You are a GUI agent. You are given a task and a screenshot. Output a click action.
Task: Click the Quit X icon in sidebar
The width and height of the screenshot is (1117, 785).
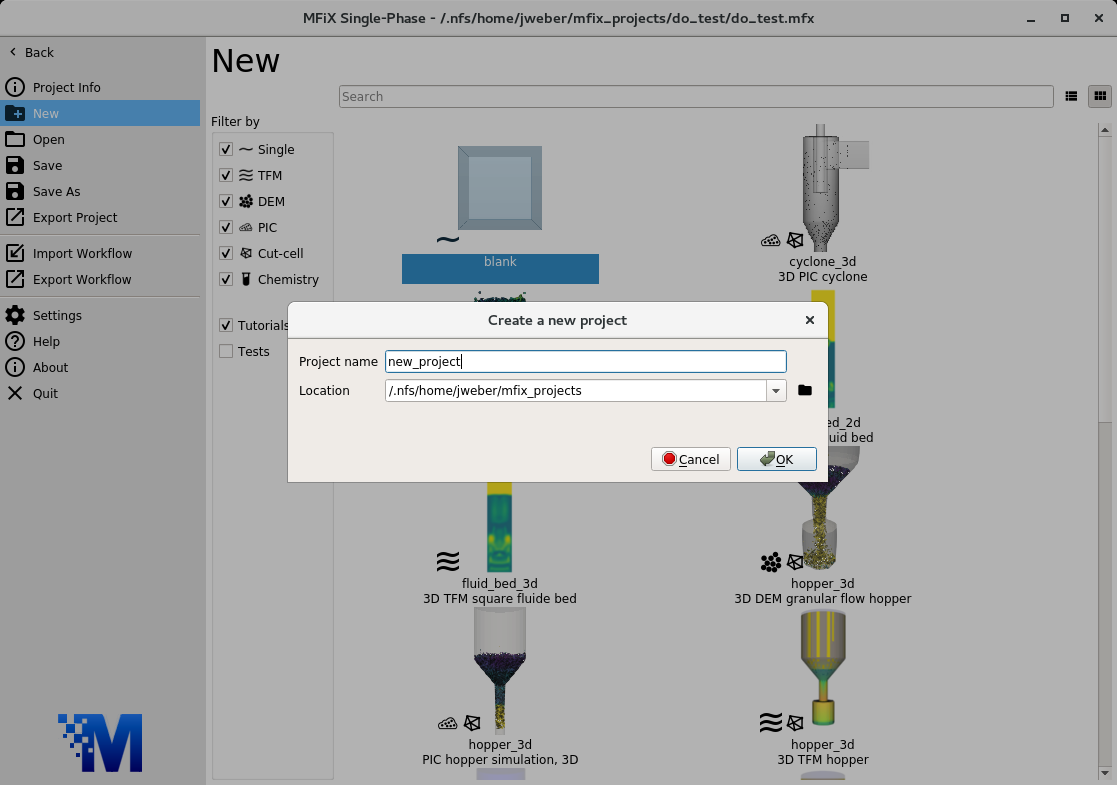pyautogui.click(x=15, y=393)
